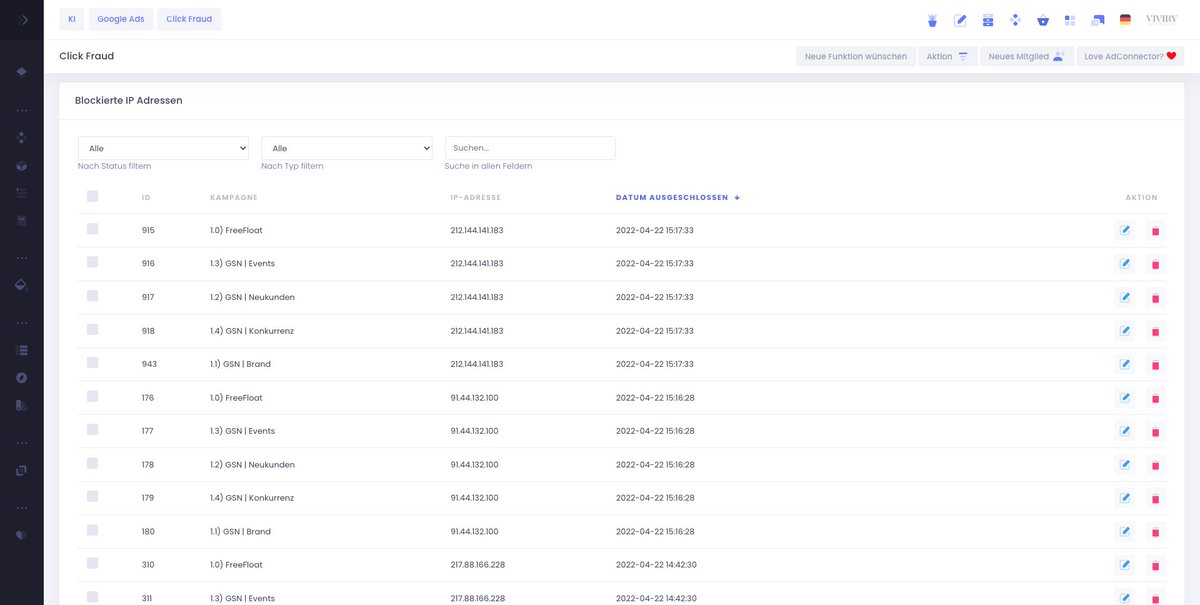Image resolution: width=1200 pixels, height=605 pixels.
Task: Tick the checkbox for row ID 176
Action: pos(93,396)
